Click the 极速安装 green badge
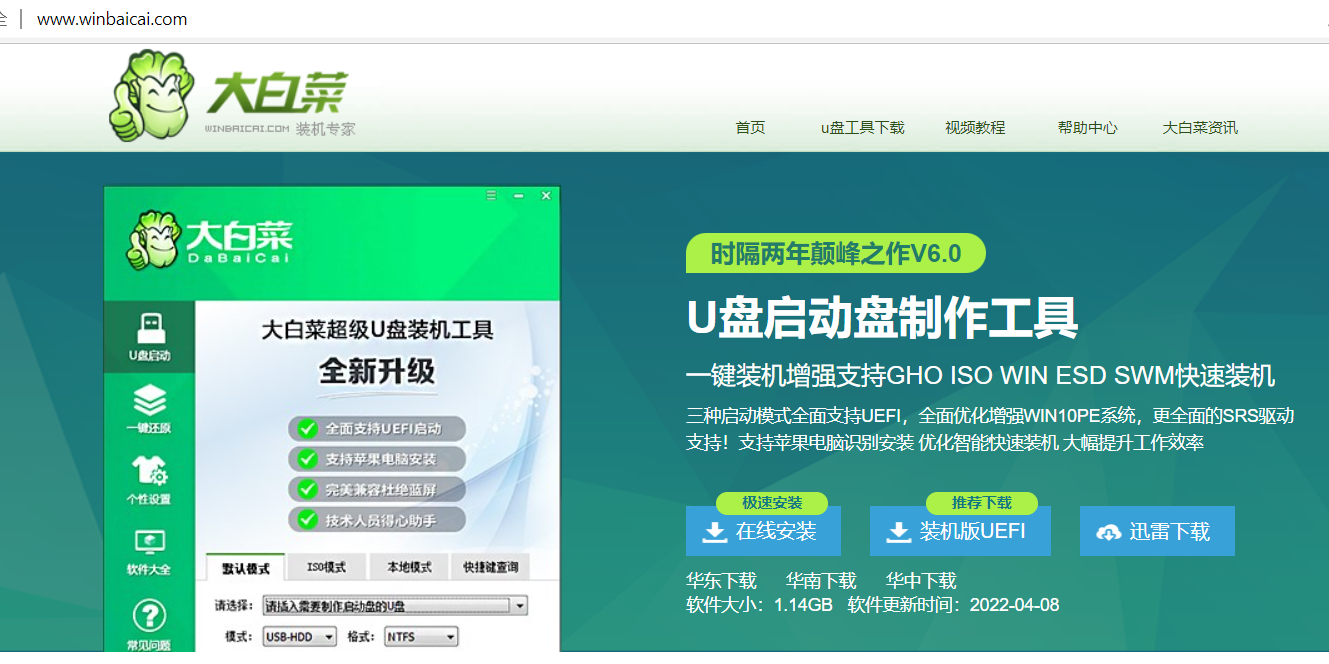Image resolution: width=1329 pixels, height=664 pixels. (772, 503)
